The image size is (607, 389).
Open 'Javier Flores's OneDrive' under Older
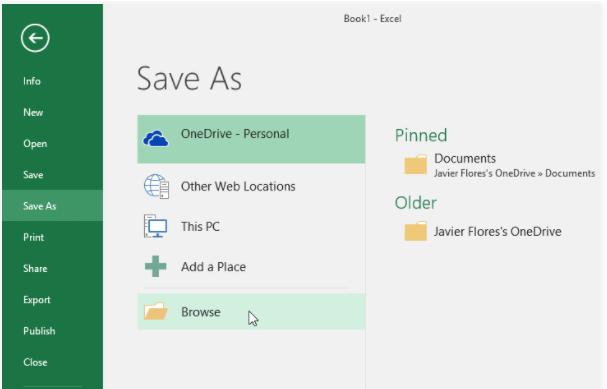tap(497, 231)
